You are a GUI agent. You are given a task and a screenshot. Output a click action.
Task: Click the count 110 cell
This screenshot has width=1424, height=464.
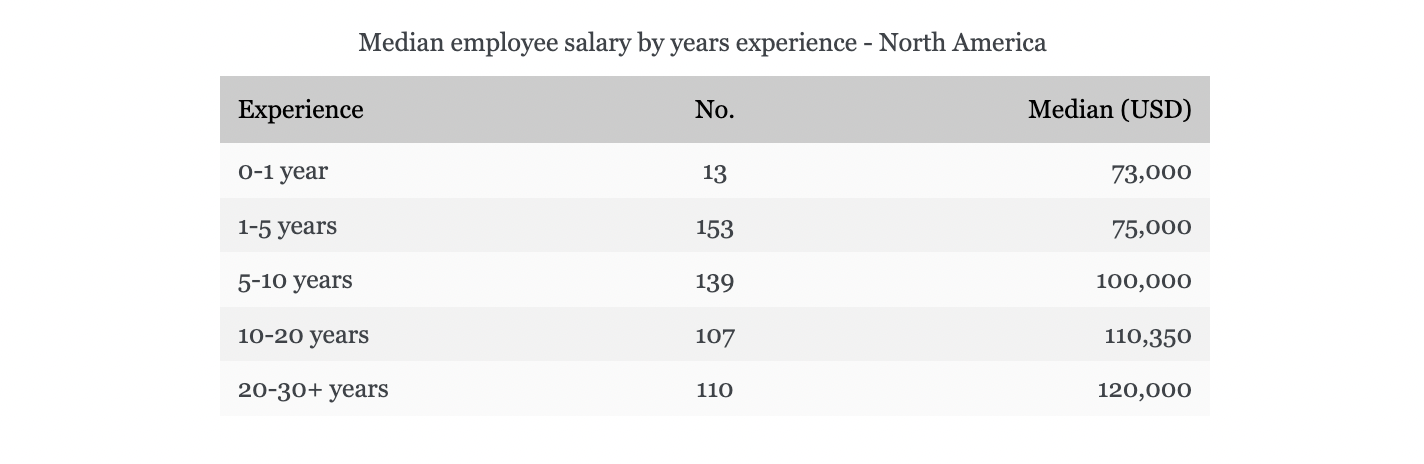coord(714,389)
